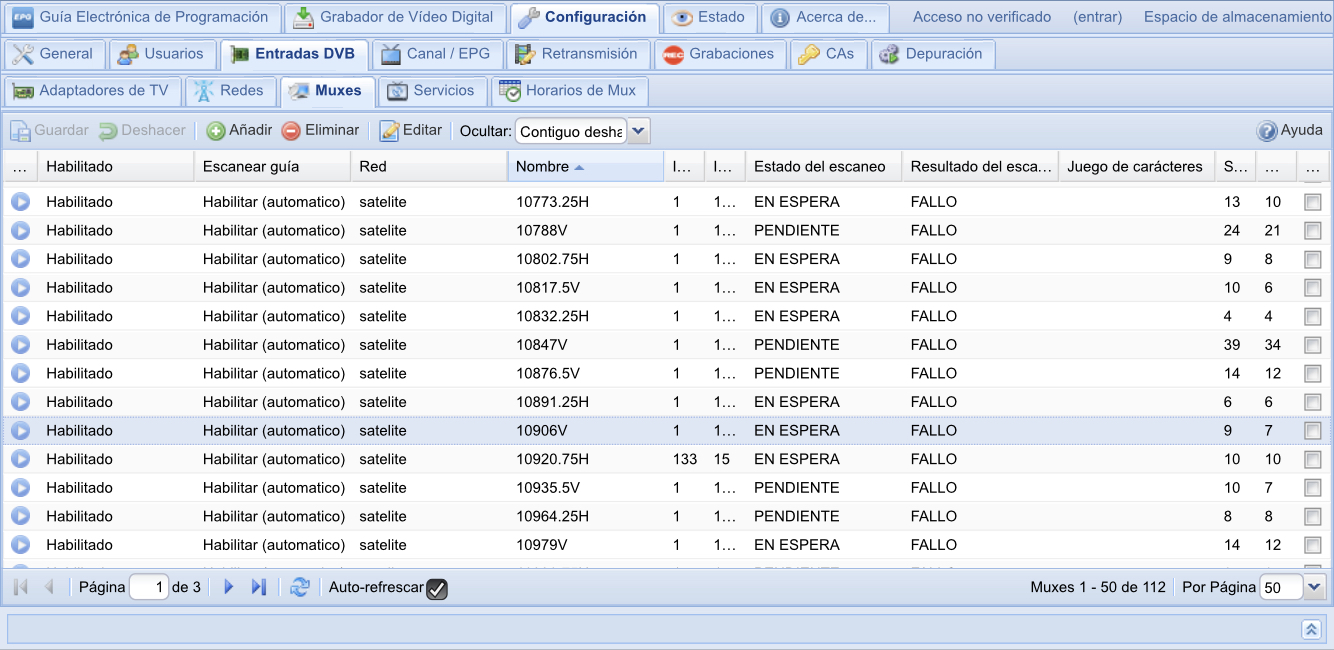Screen dimensions: 1334x650
Task: Click the Eliminar delete icon button
Action: [x=291, y=131]
